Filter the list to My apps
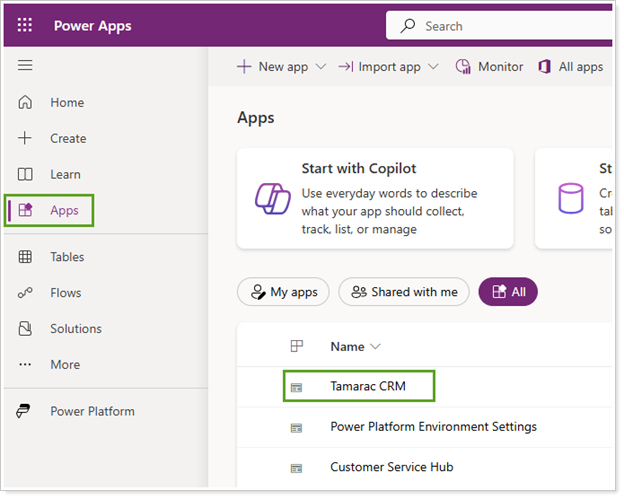Image resolution: width=624 pixels, height=499 pixels. [x=283, y=292]
